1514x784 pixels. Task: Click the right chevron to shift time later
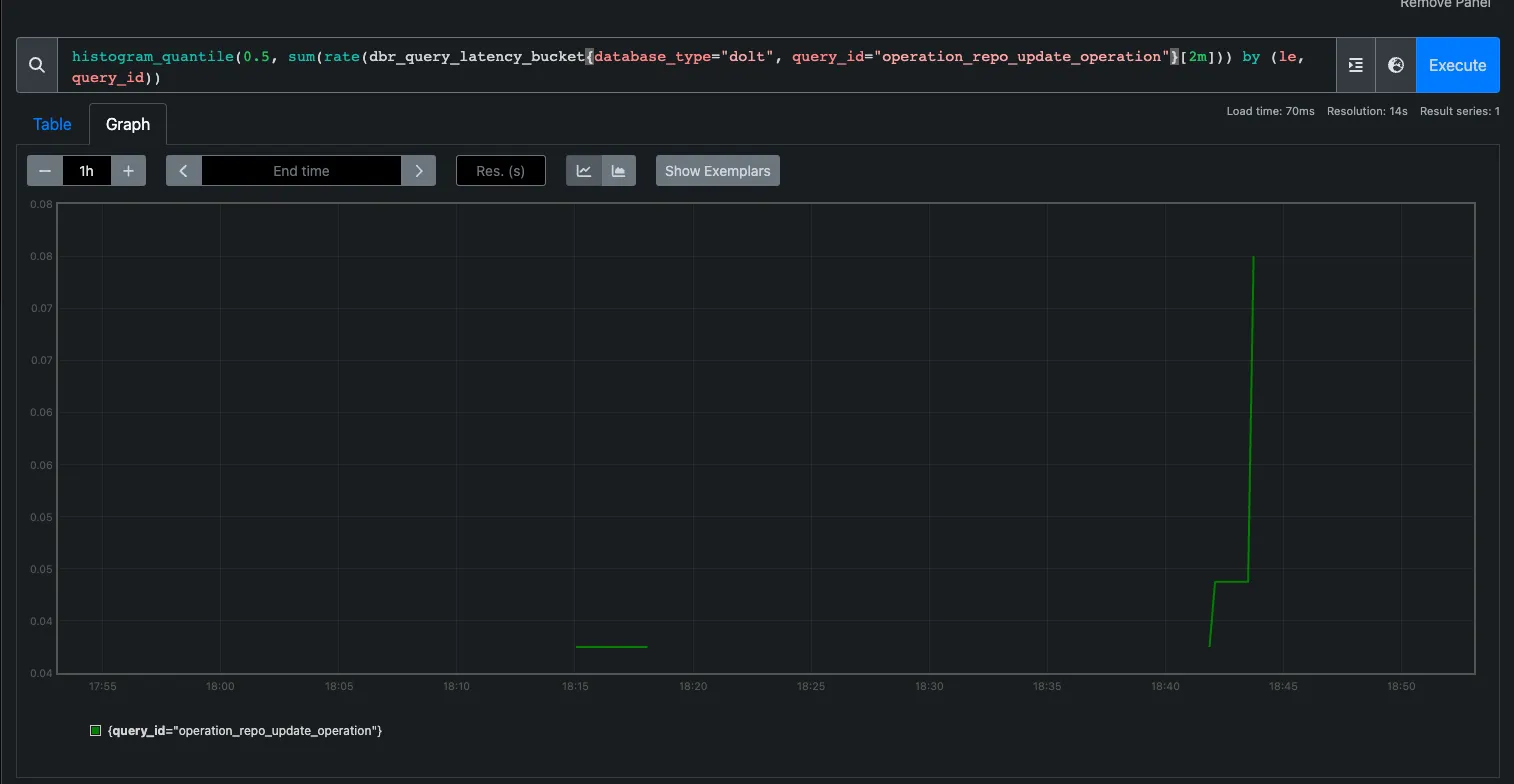click(x=419, y=170)
